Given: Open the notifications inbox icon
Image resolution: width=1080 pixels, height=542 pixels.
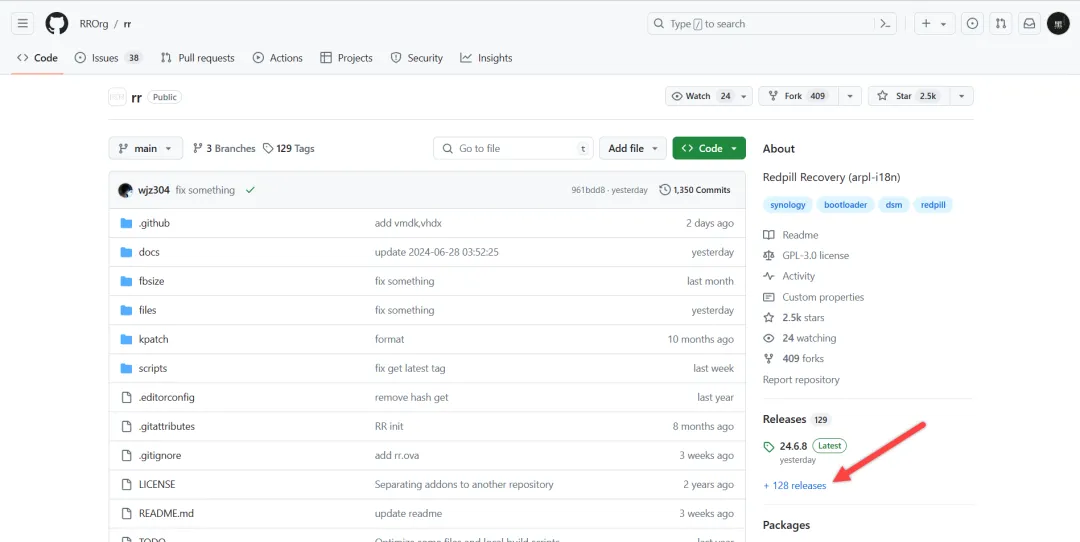Looking at the screenshot, I should tap(1029, 23).
